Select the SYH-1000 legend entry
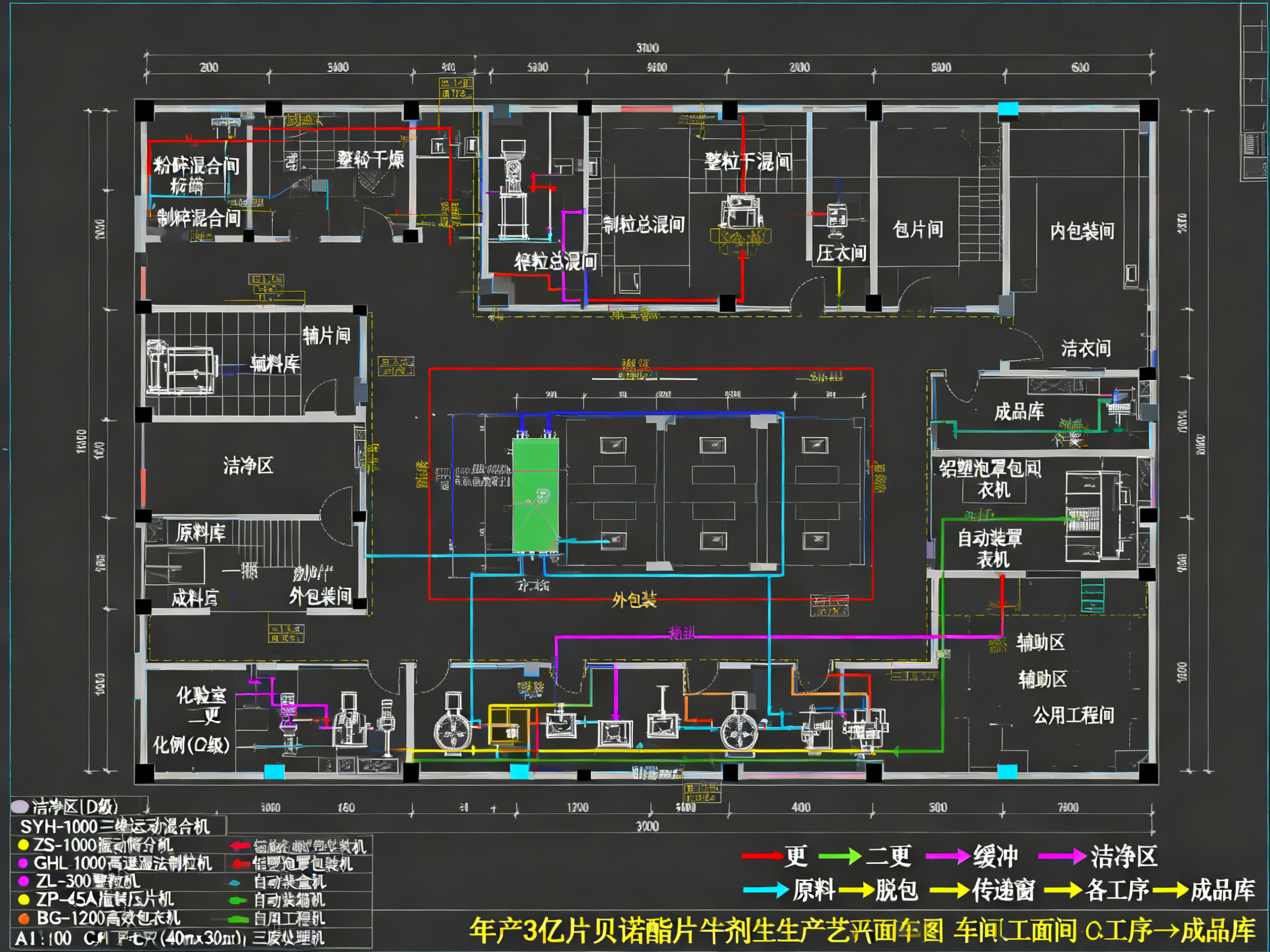Image resolution: width=1270 pixels, height=952 pixels. pyautogui.click(x=116, y=826)
